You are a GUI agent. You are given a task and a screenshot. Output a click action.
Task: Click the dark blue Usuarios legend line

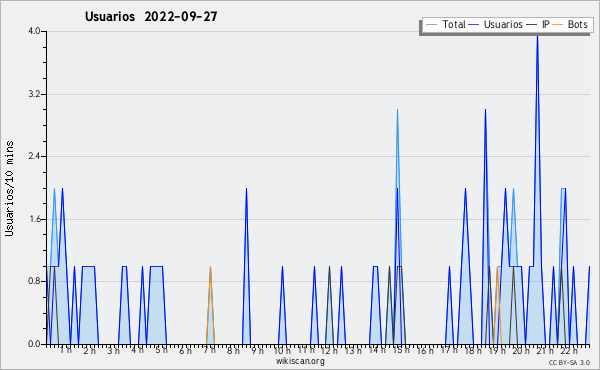(474, 25)
